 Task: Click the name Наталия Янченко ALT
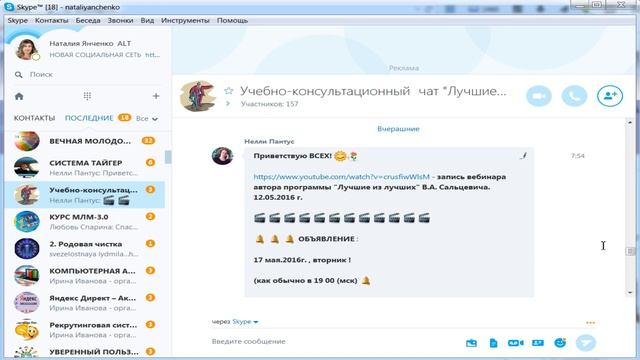(90, 44)
